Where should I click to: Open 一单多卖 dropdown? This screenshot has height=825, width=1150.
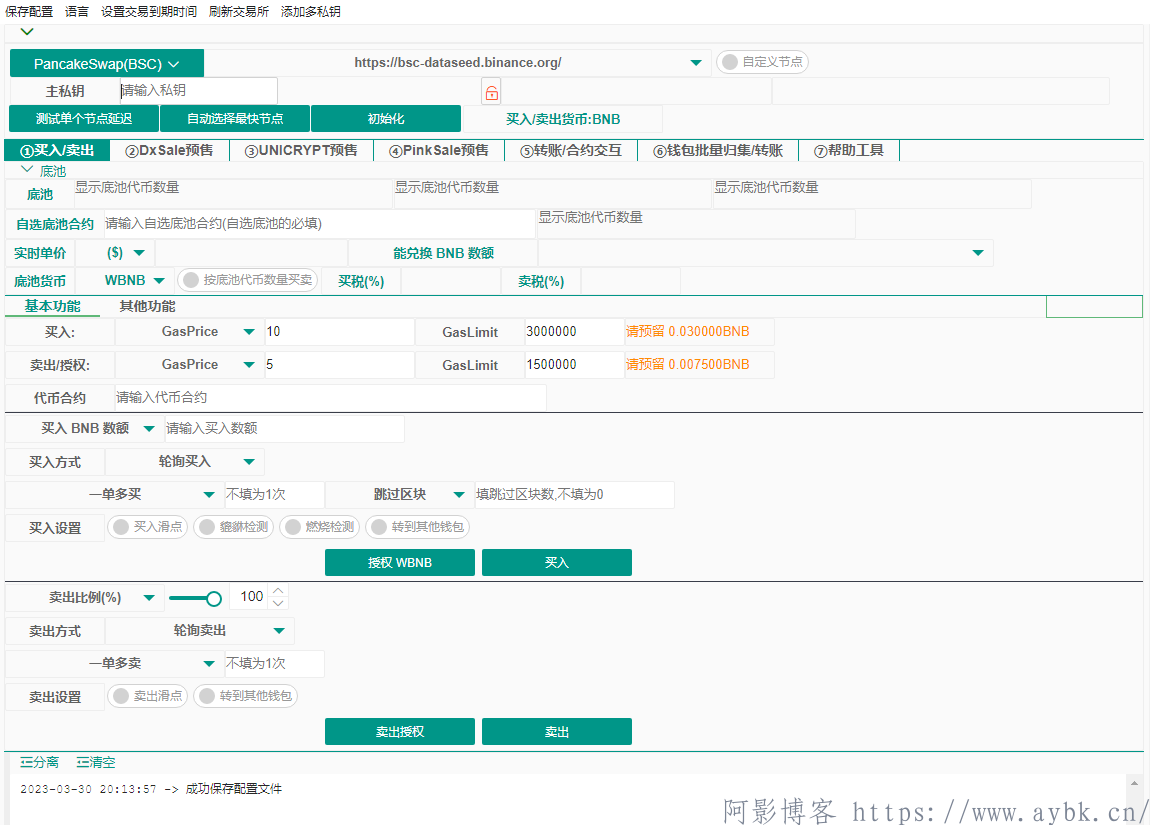tap(209, 664)
